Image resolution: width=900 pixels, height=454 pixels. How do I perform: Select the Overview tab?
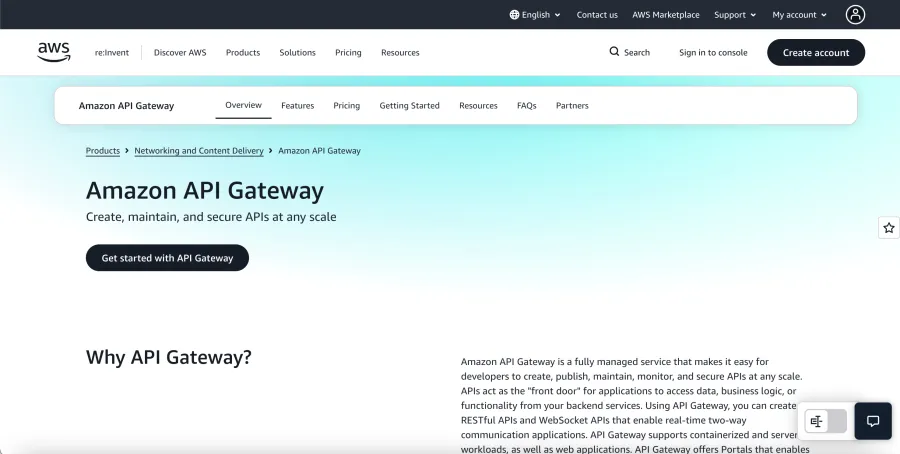coord(243,105)
